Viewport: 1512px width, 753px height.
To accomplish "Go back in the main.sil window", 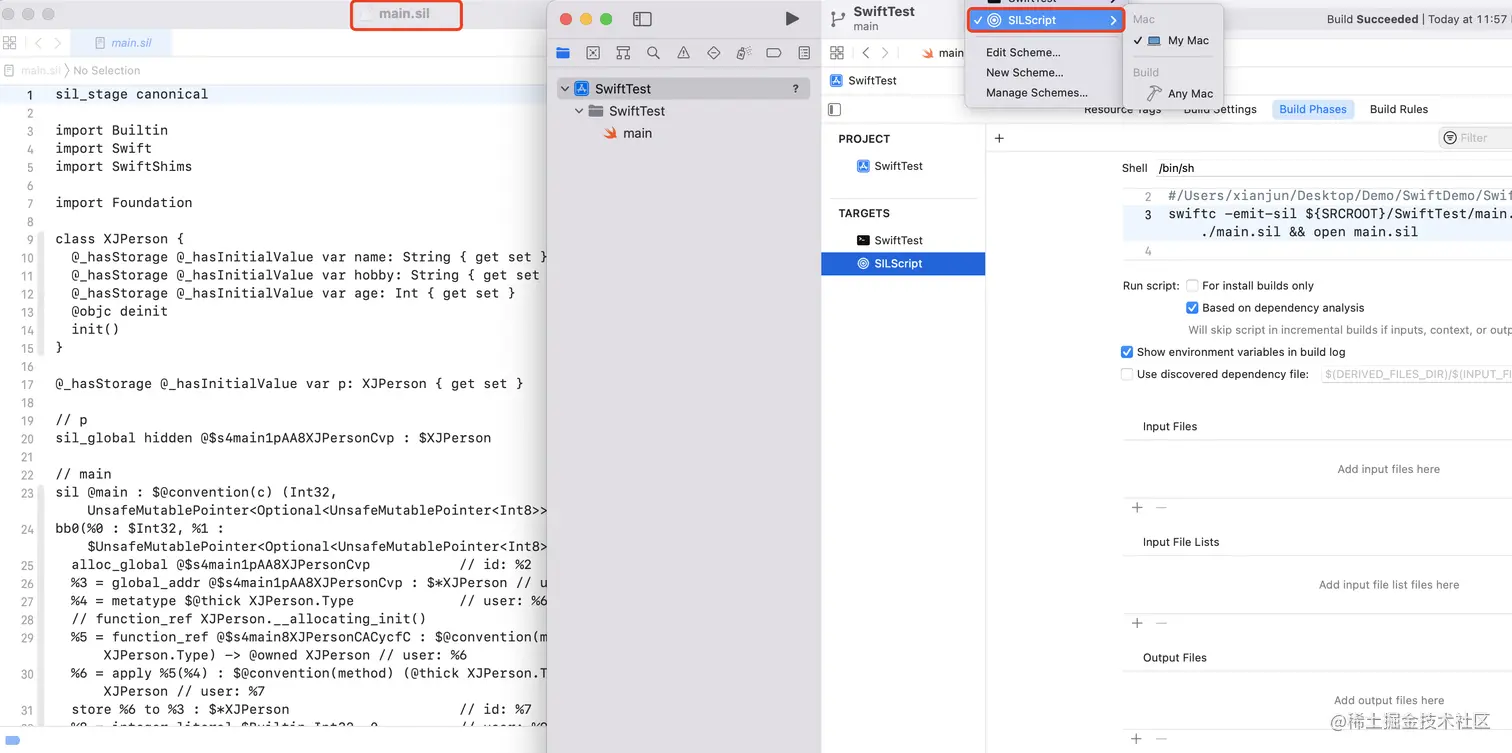I will pyautogui.click(x=38, y=43).
